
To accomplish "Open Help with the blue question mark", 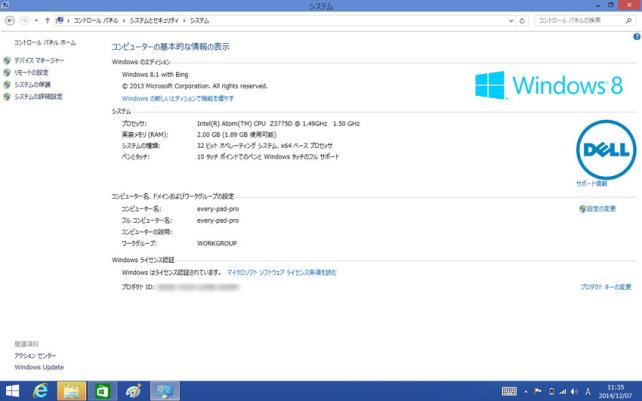I will (x=637, y=36).
